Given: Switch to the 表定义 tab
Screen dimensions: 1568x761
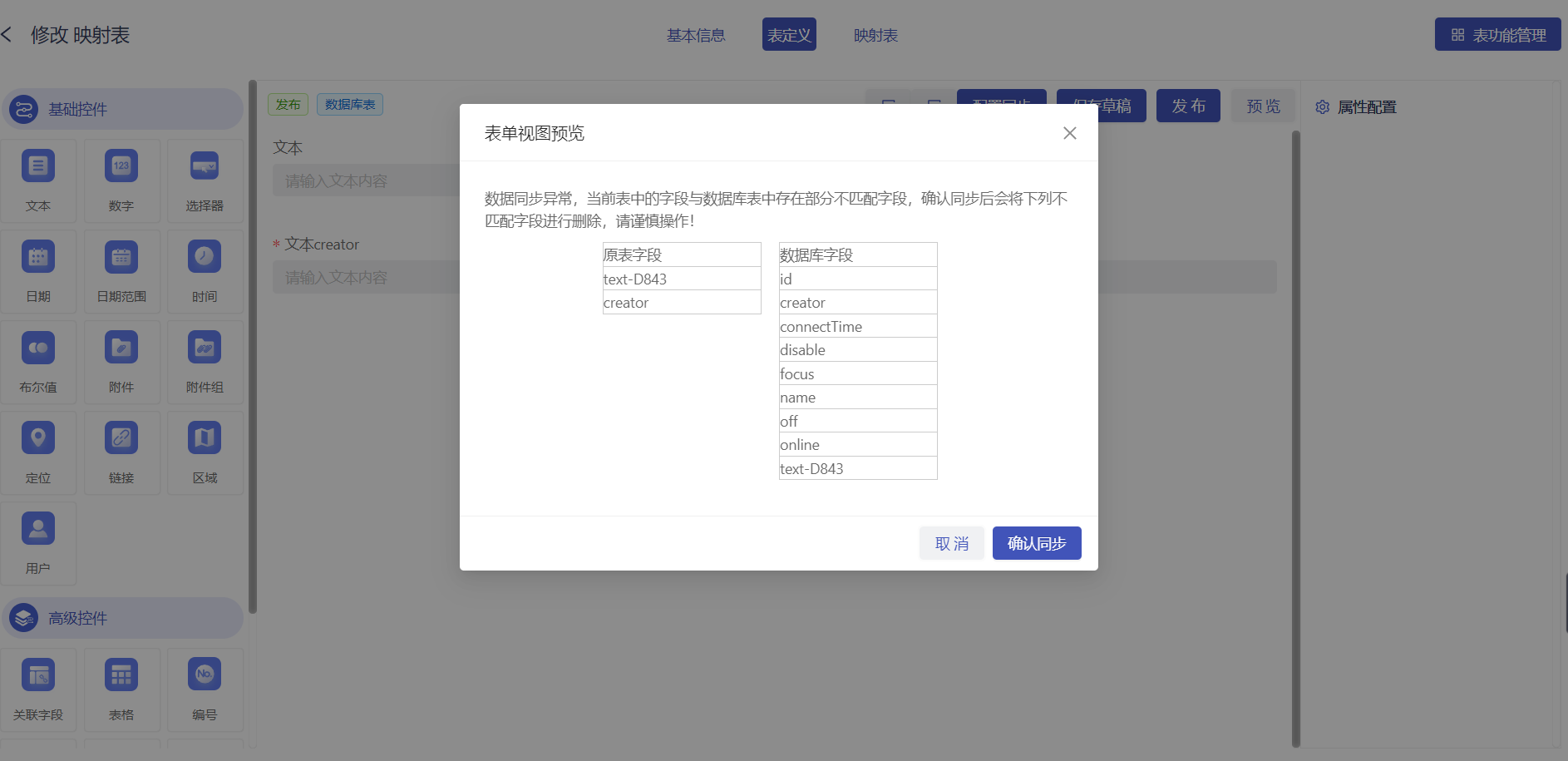Looking at the screenshot, I should (x=789, y=35).
